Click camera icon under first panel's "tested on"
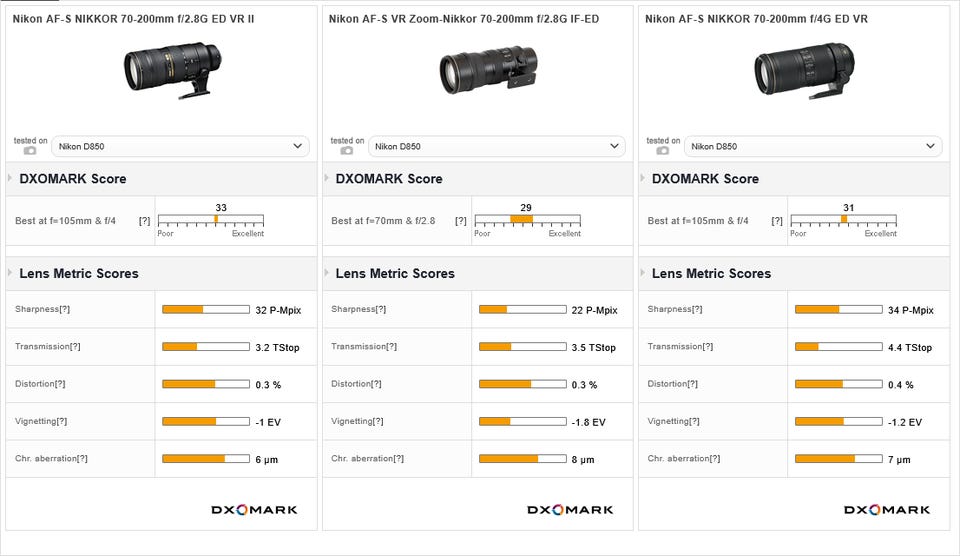Screen dimensions: 960x556 pyautogui.click(x=30, y=151)
